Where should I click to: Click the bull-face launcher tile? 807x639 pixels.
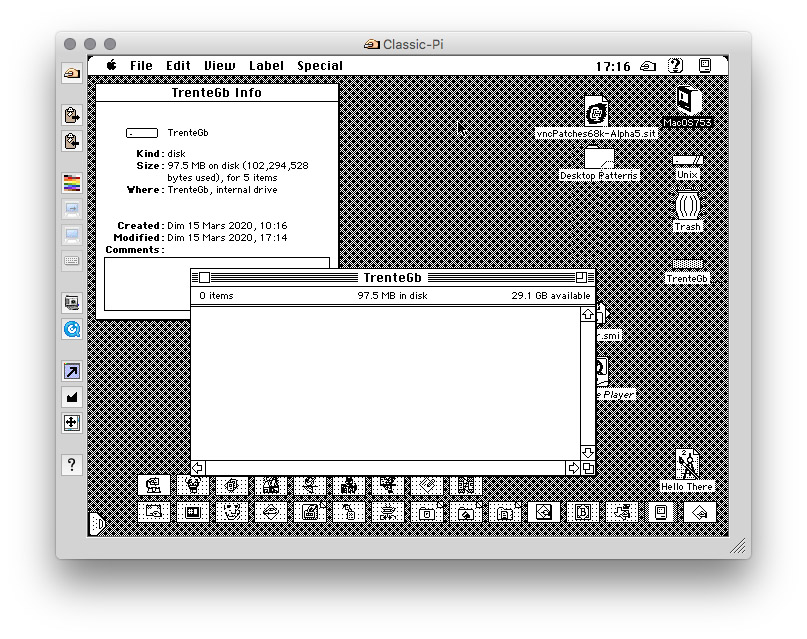click(192, 485)
